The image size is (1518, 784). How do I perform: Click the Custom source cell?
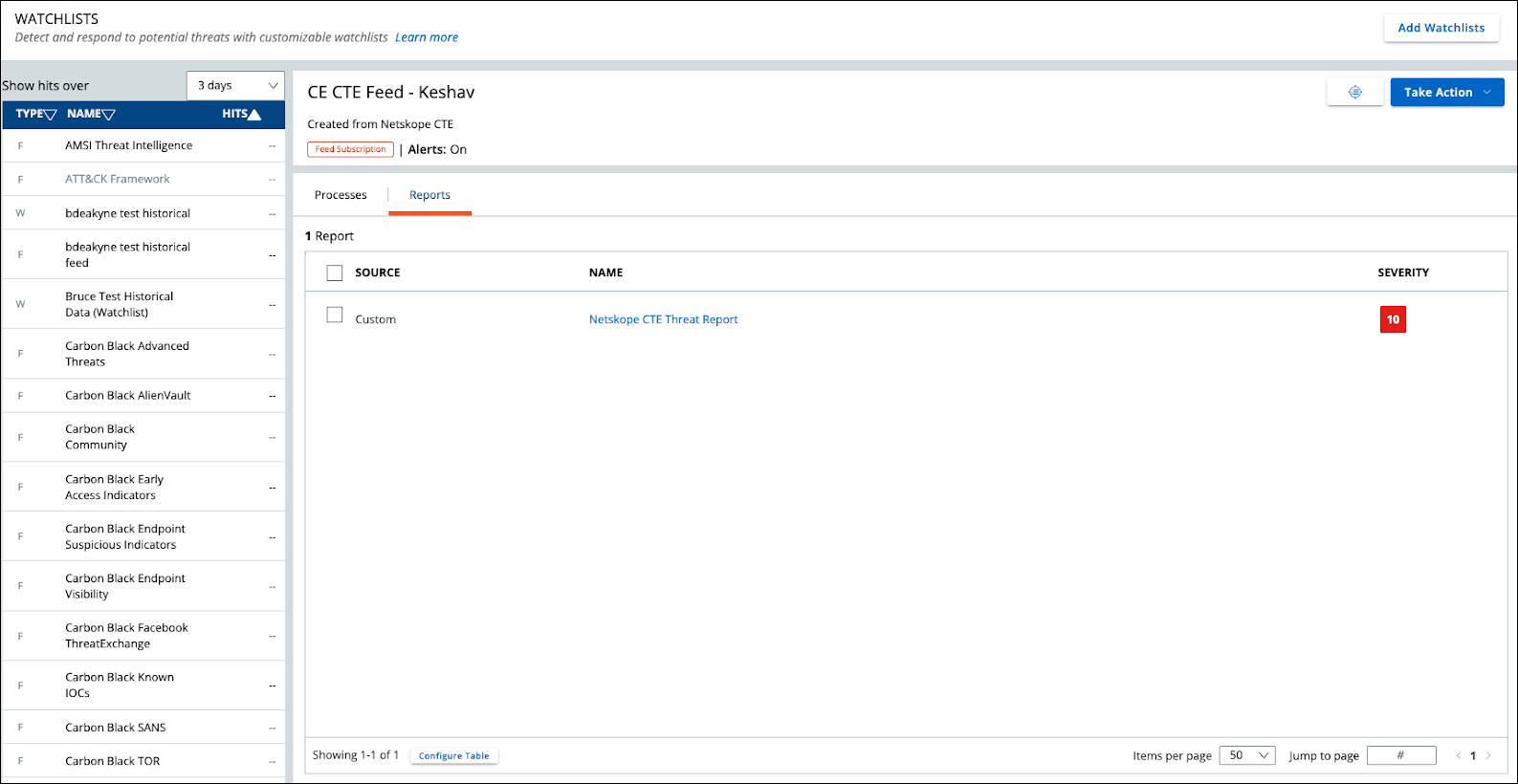(375, 319)
